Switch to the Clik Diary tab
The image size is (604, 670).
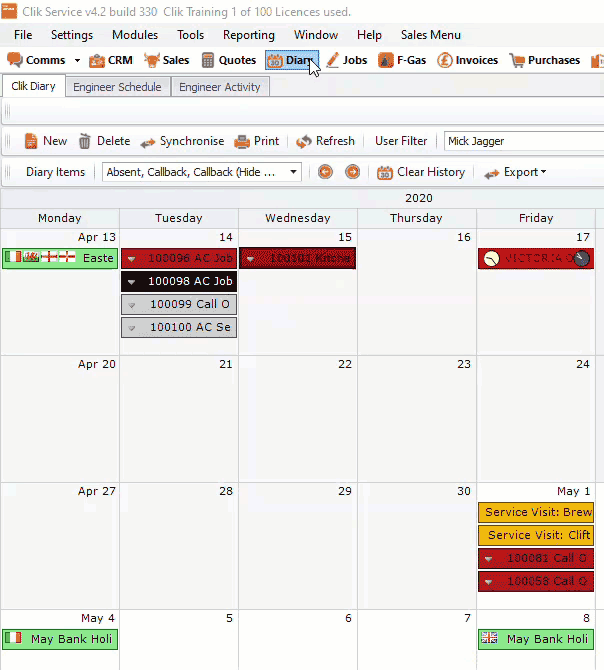[x=33, y=86]
